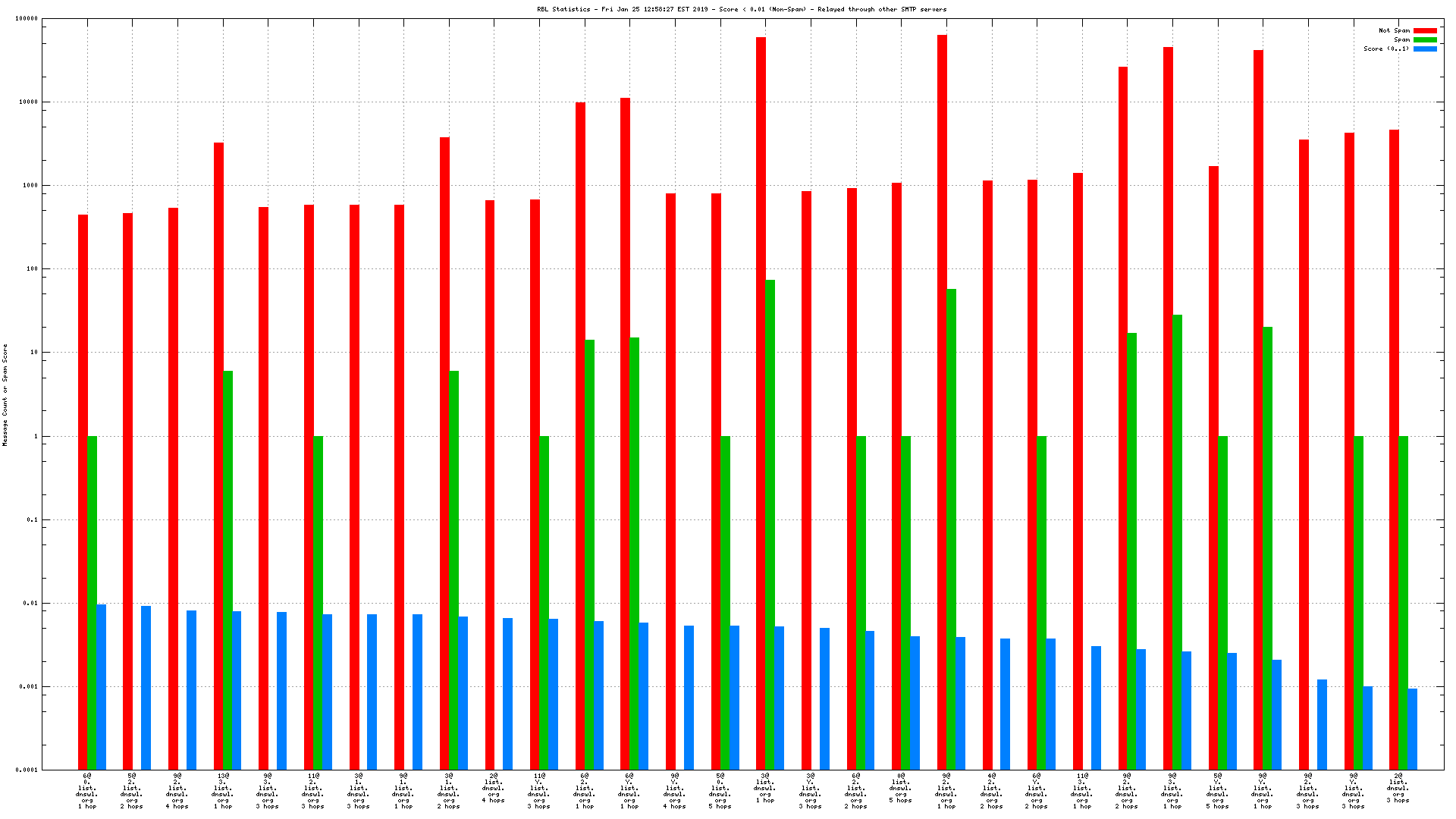Click the 0@ list.dnswl.org 5 hops label
The image size is (1456, 819).
[901, 788]
